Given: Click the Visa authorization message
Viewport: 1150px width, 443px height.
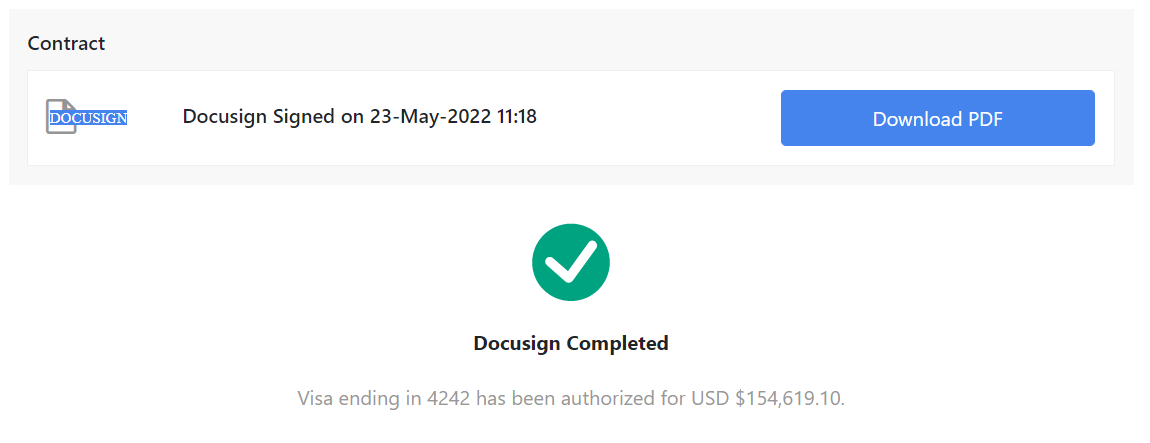Looking at the screenshot, I should [570, 398].
